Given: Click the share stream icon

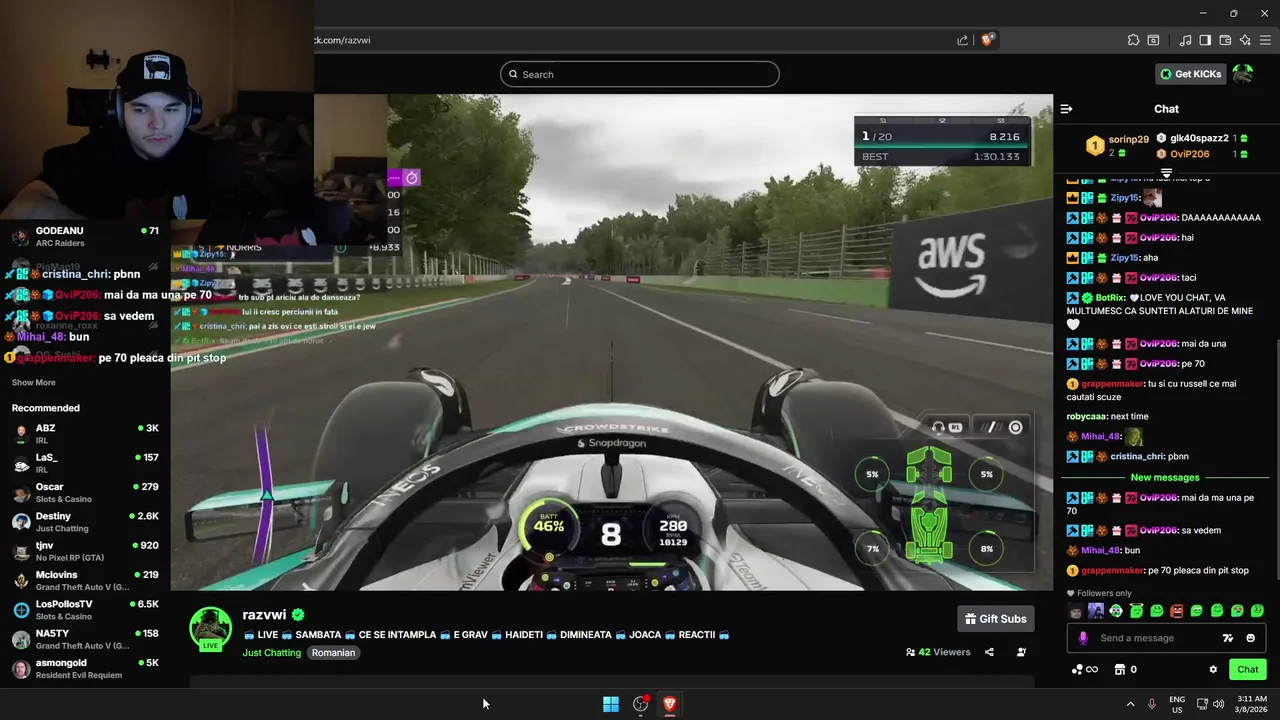Looking at the screenshot, I should coord(989,652).
